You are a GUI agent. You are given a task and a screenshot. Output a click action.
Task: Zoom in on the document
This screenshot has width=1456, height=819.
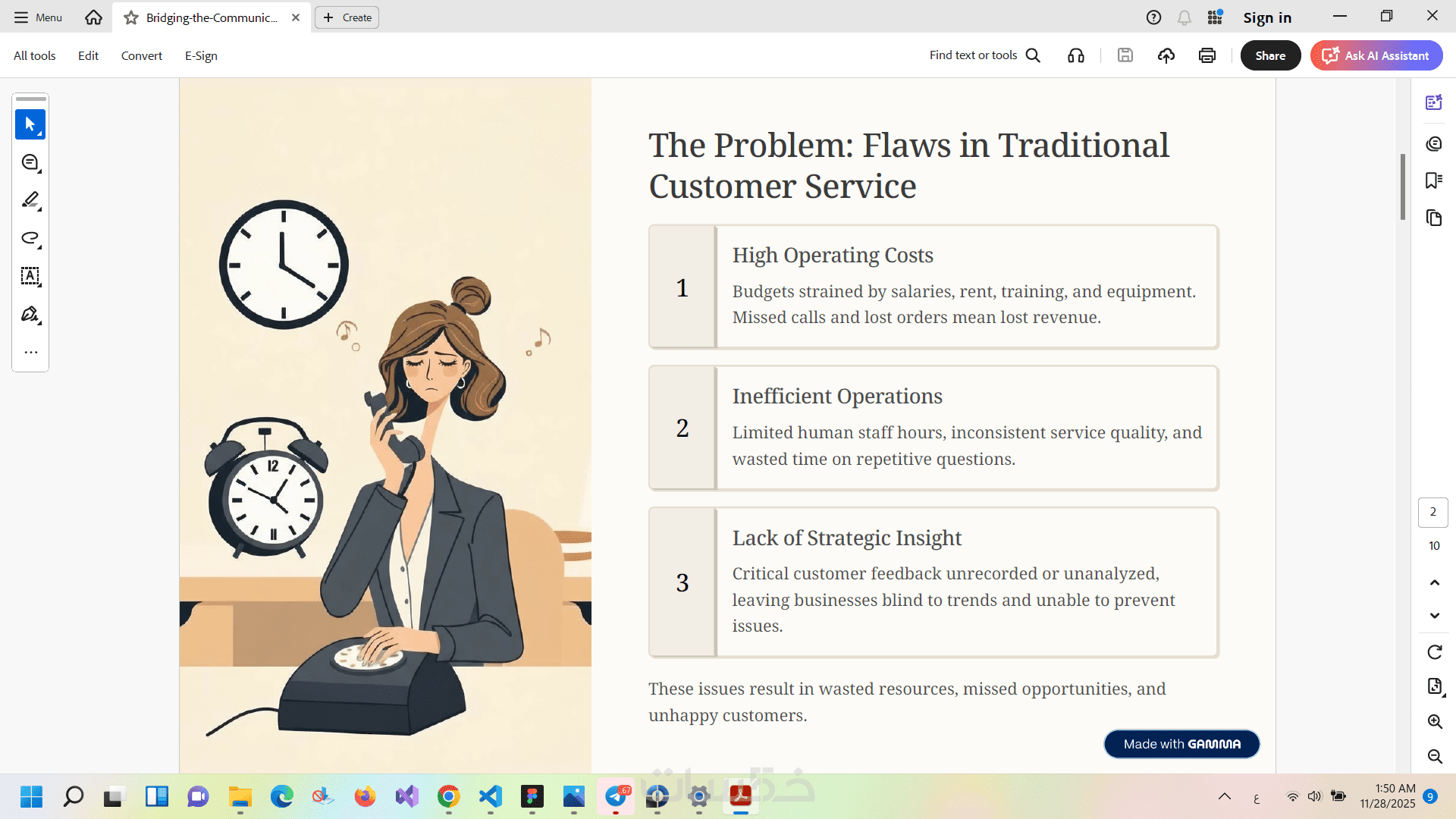point(1434,721)
